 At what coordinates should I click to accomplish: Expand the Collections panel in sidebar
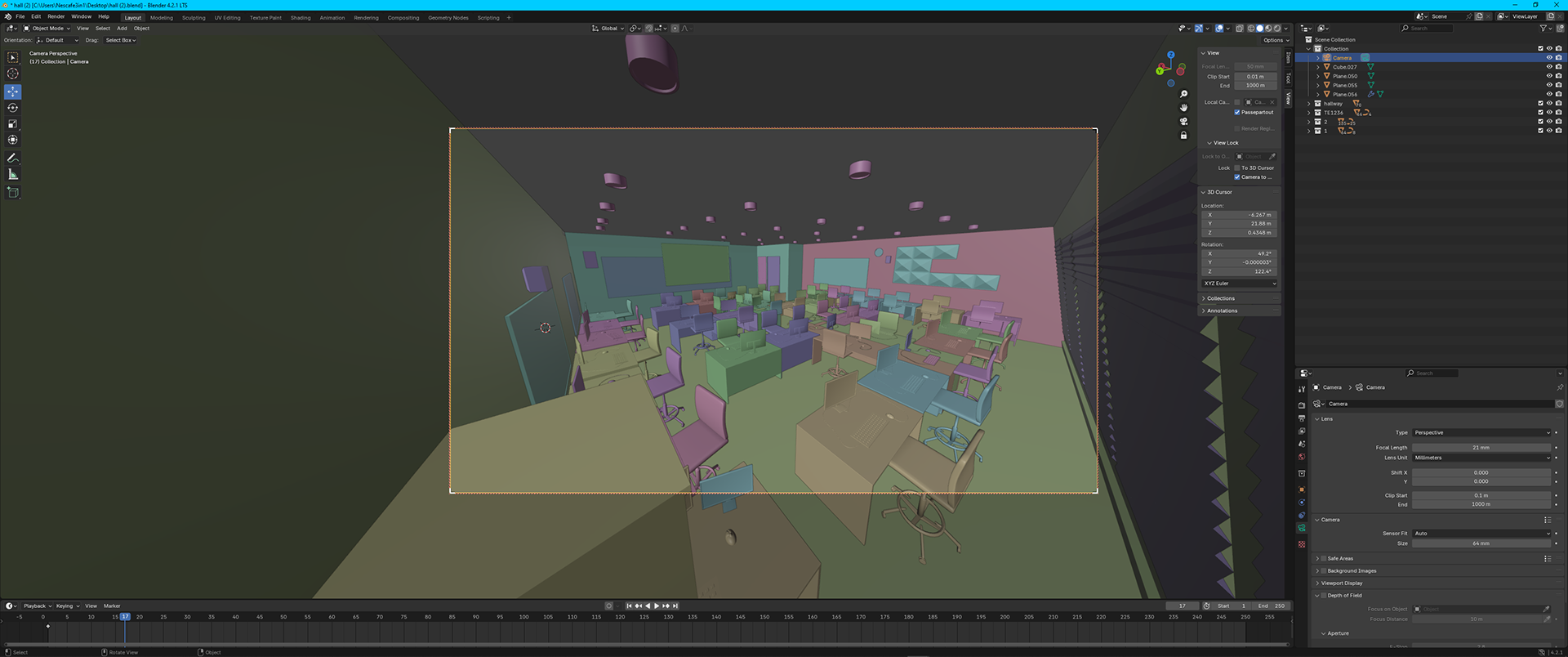tap(1220, 298)
